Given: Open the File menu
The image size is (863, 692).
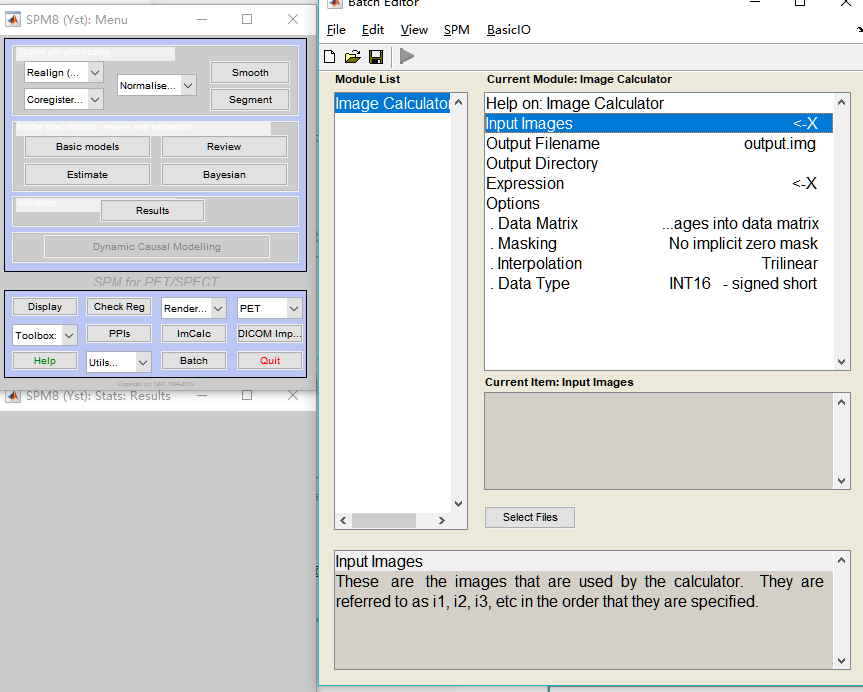Looking at the screenshot, I should [x=336, y=30].
